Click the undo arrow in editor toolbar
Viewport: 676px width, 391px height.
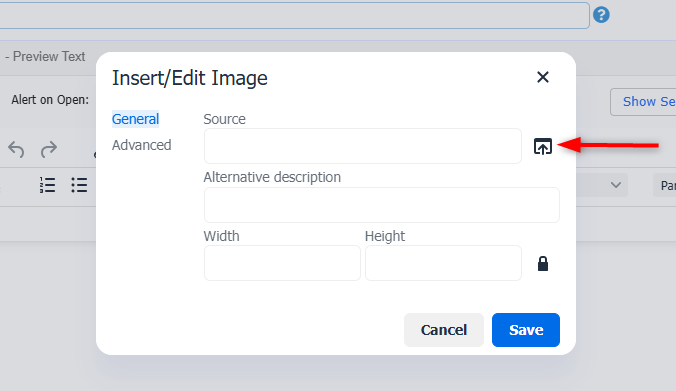point(16,149)
